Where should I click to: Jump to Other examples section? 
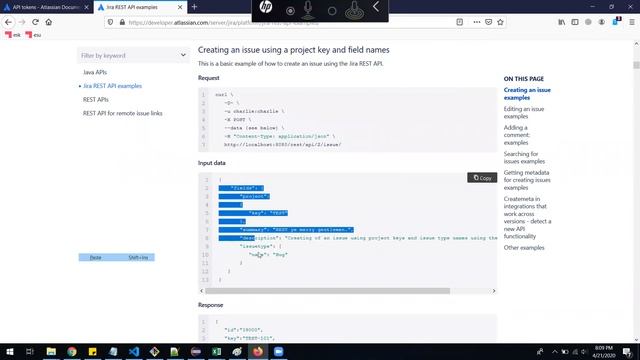524,248
